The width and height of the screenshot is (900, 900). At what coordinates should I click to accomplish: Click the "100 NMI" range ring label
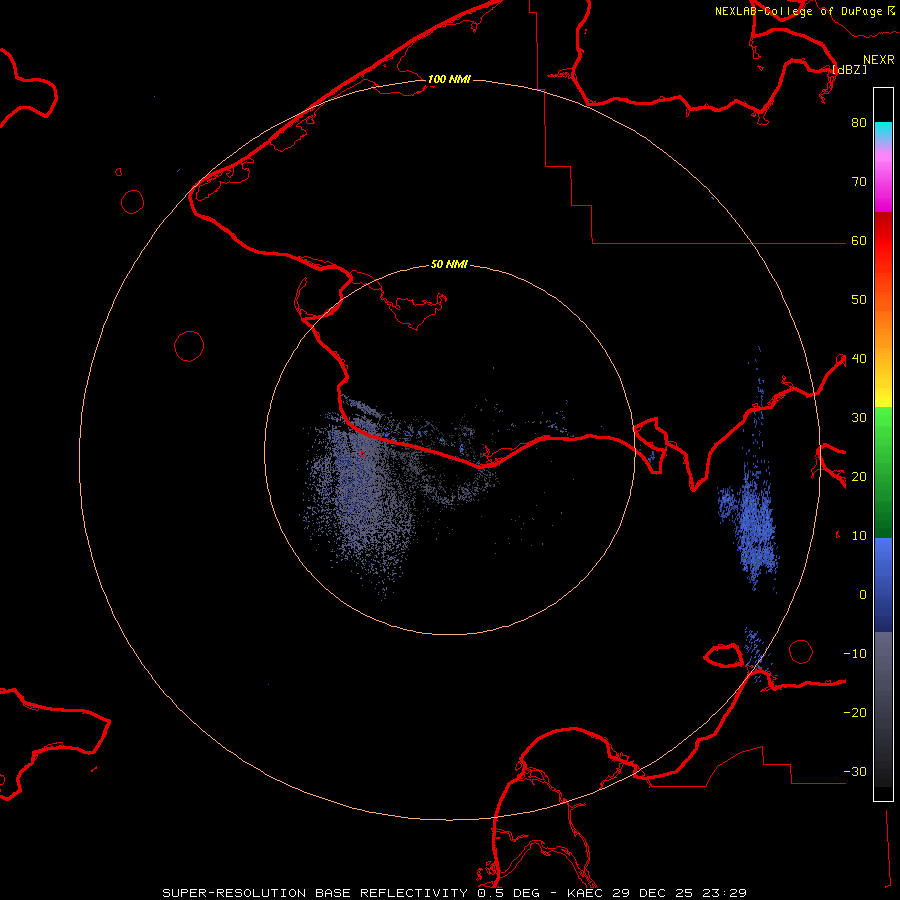(x=449, y=79)
